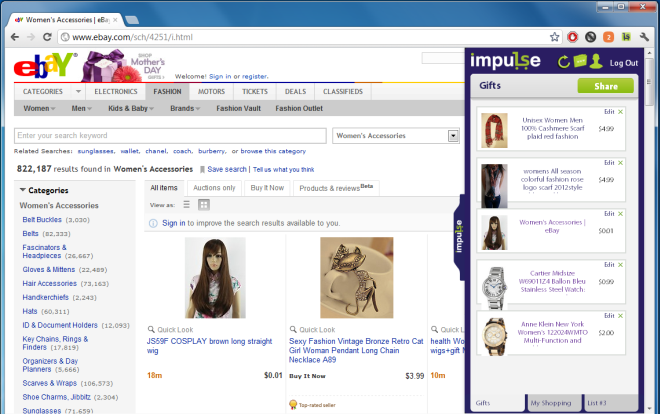This screenshot has width=660, height=414.
Task: Click the Cartier watch thumbnail in Impulse
Action: (x=495, y=288)
